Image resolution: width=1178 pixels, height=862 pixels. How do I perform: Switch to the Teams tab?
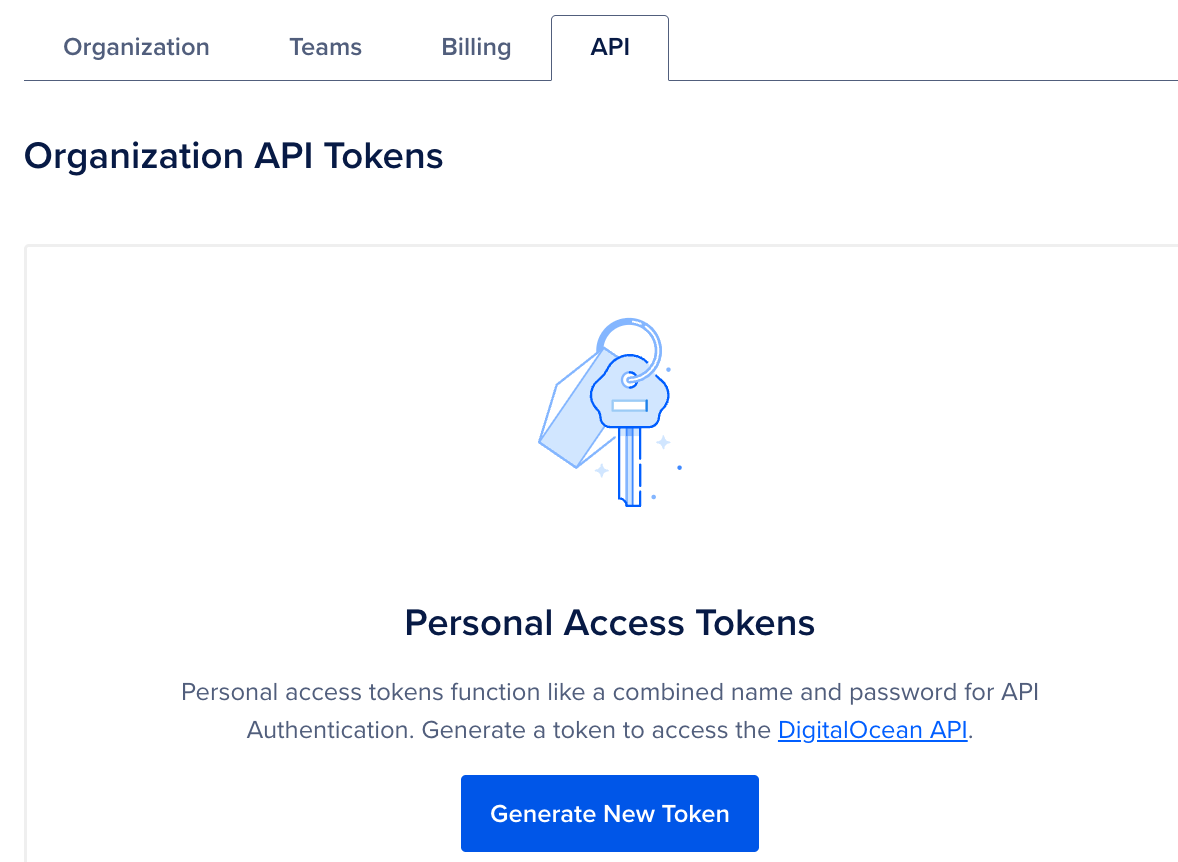tap(325, 47)
